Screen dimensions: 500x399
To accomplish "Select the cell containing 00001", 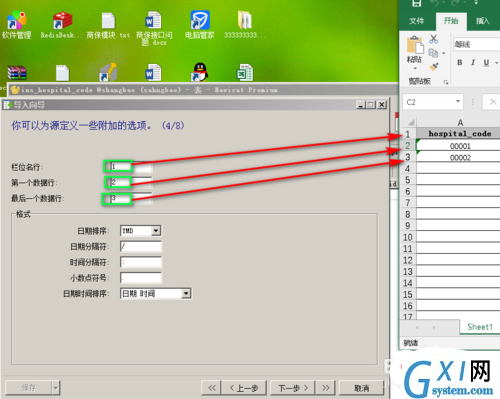I will (459, 146).
